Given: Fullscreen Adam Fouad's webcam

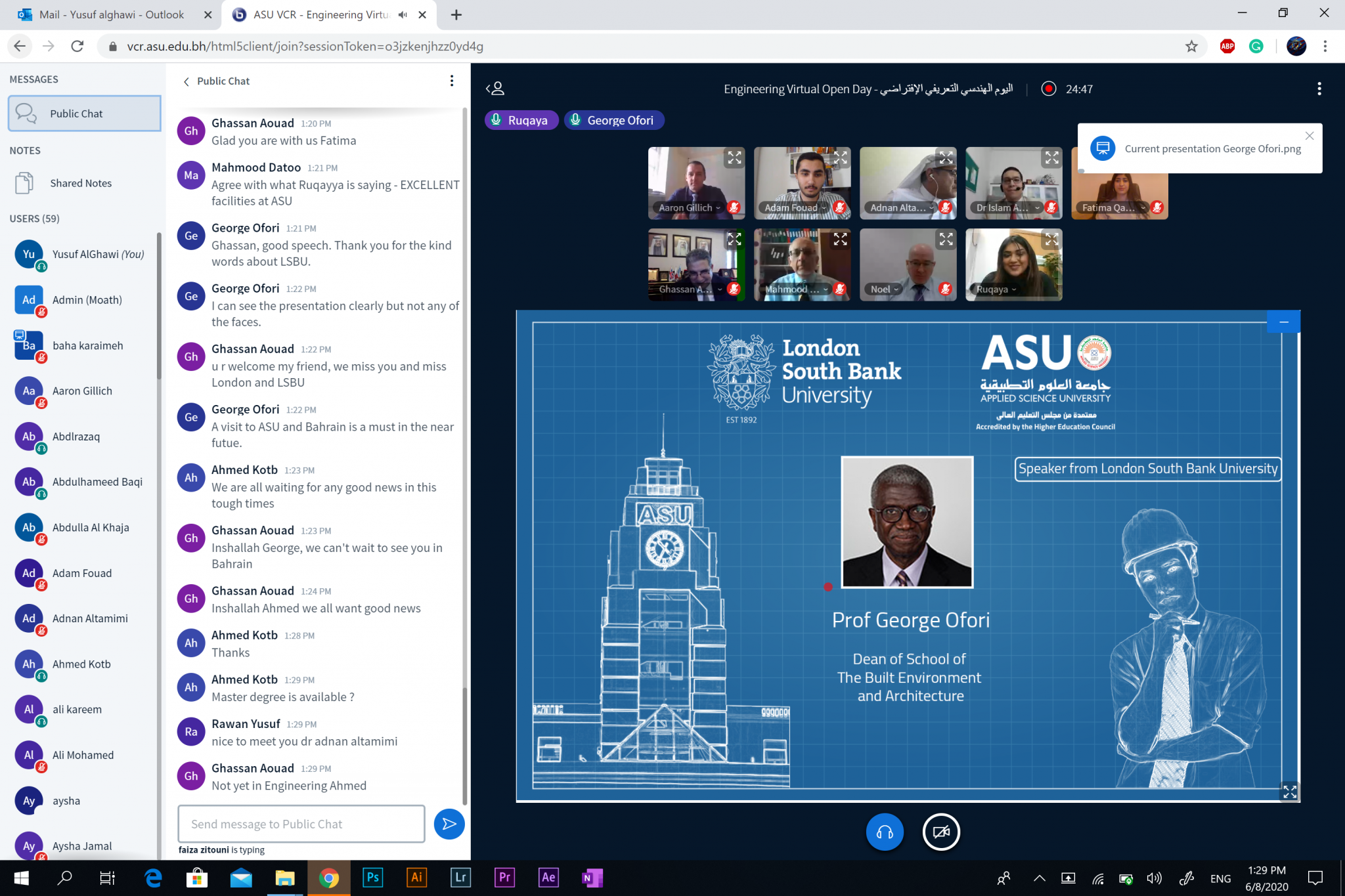Looking at the screenshot, I should (841, 158).
